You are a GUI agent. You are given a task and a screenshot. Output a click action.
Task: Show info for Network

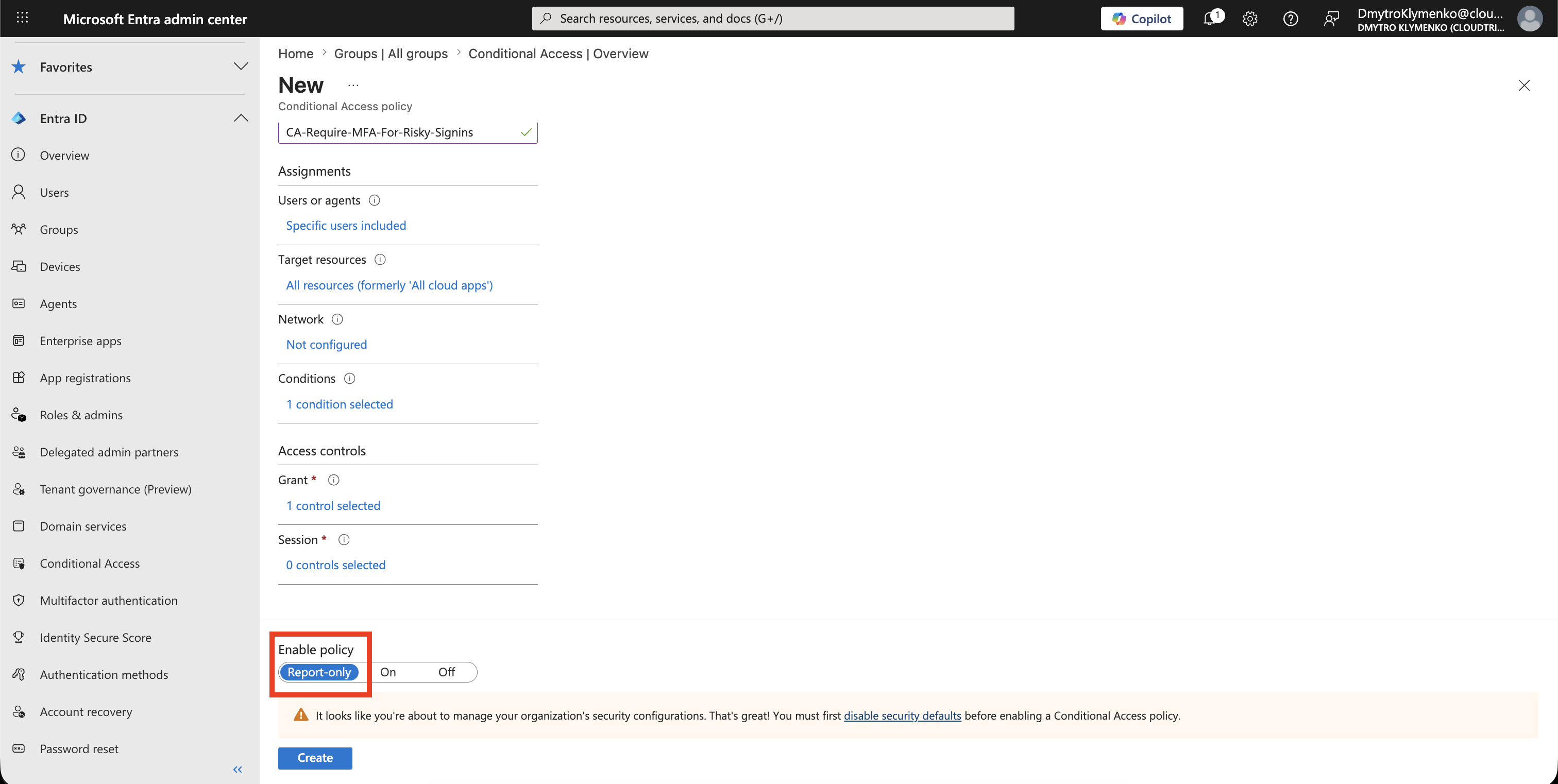tap(337, 319)
